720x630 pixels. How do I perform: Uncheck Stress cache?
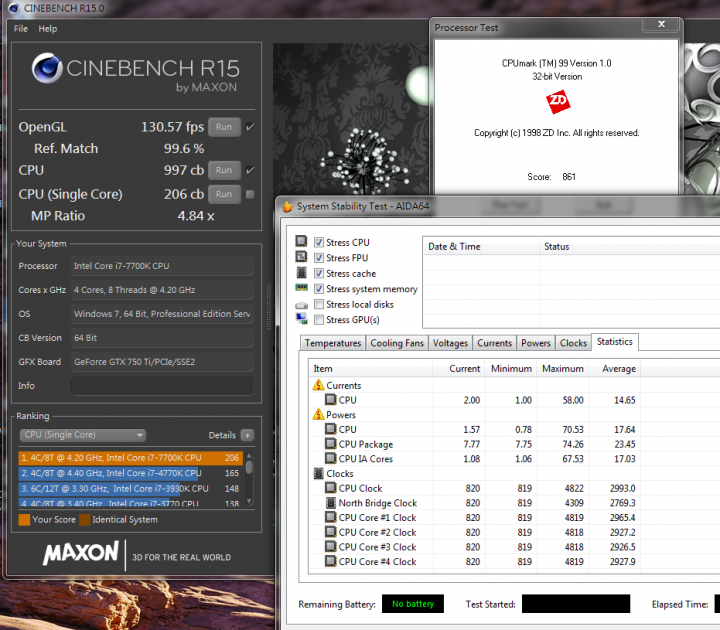coord(319,274)
